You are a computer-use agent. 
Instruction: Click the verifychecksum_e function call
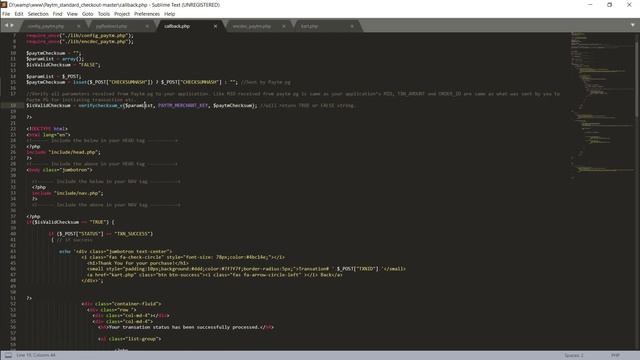tap(100, 106)
